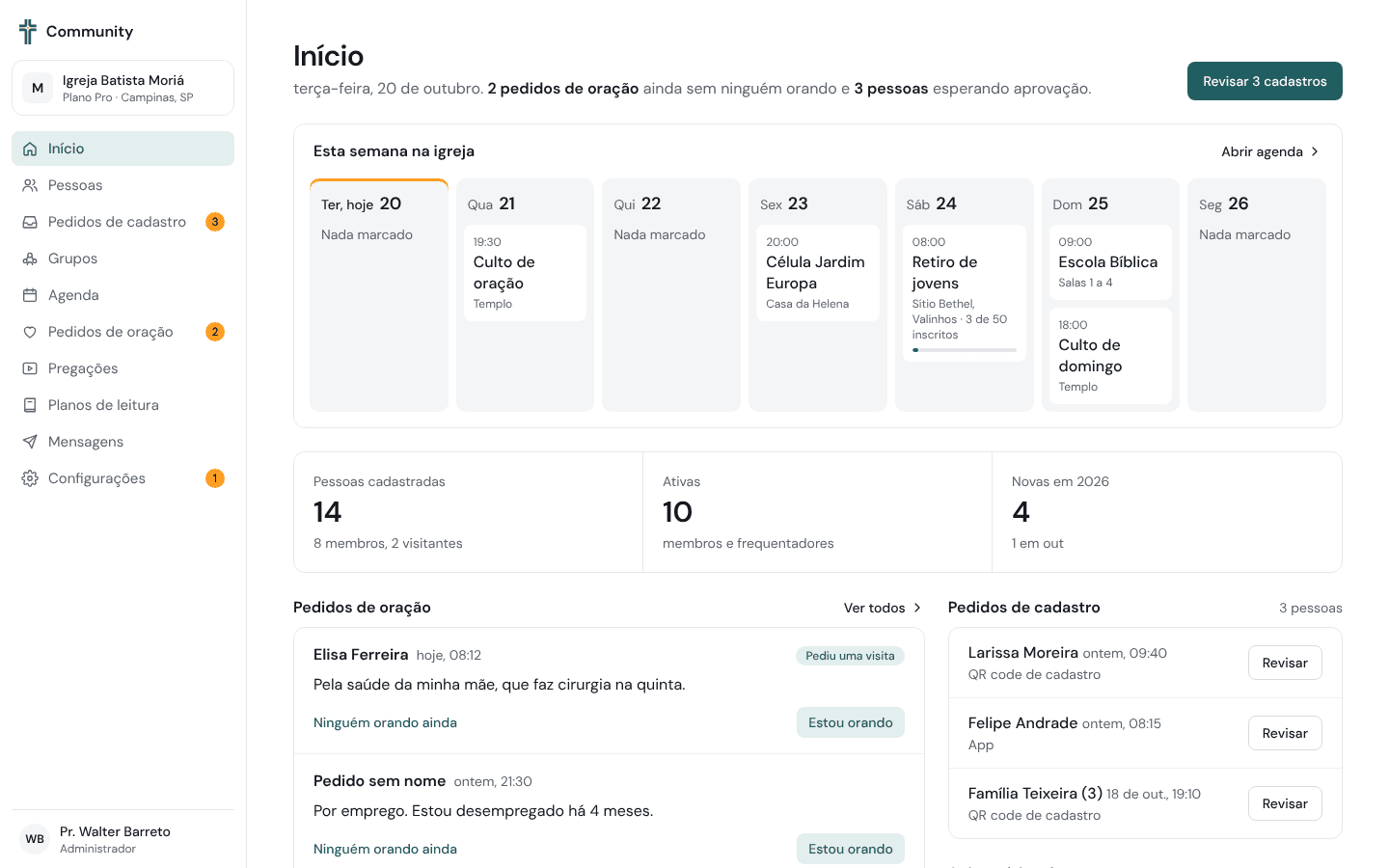Click the Revisar 3 cadastros button
Screen dimensions: 1389x868
(1265, 81)
